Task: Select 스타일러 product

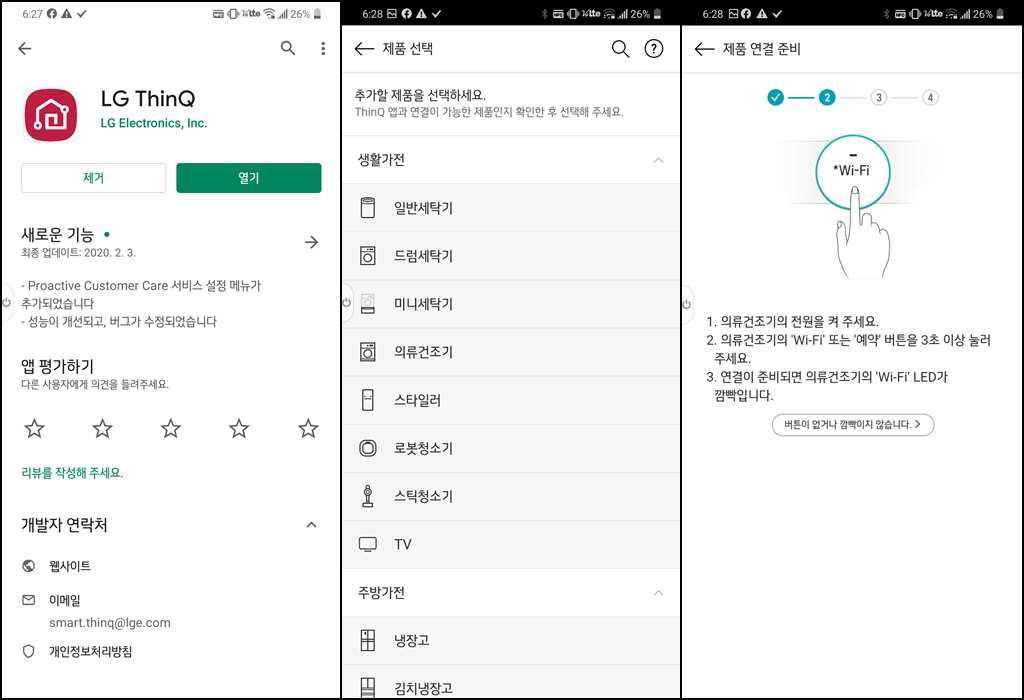Action: [511, 400]
